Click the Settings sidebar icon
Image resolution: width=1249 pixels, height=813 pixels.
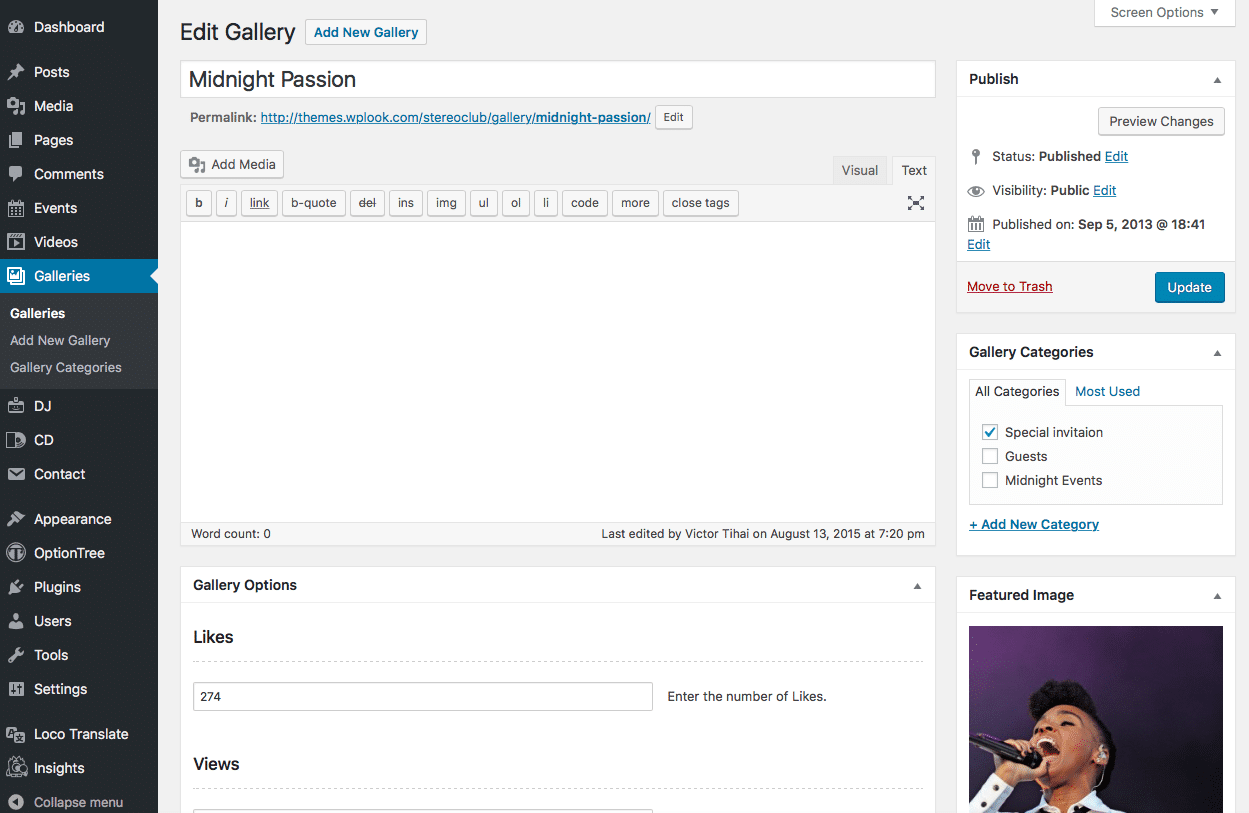coord(16,689)
